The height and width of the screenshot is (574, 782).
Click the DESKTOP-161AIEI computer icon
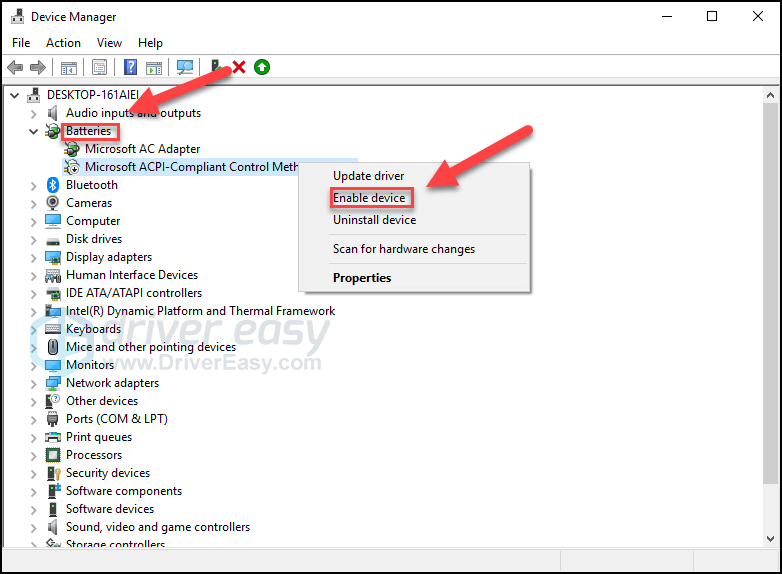pos(33,95)
